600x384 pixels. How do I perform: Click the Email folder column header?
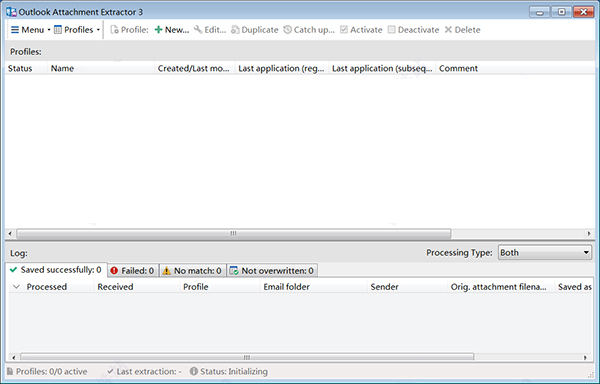click(313, 287)
